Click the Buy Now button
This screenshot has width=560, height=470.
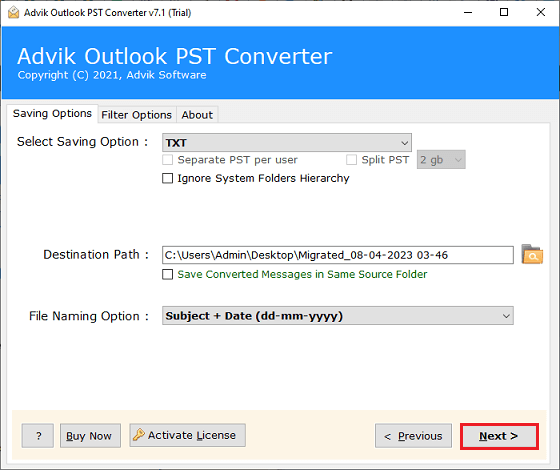coord(90,436)
